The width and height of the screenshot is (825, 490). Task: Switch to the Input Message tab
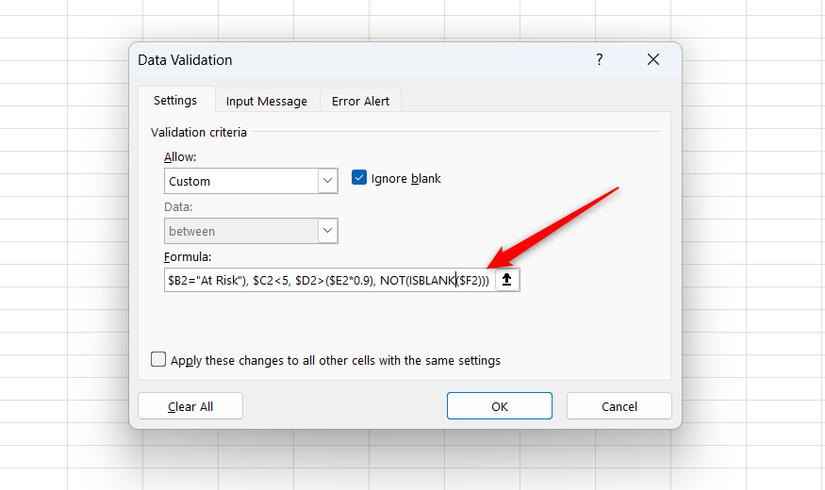pyautogui.click(x=266, y=101)
